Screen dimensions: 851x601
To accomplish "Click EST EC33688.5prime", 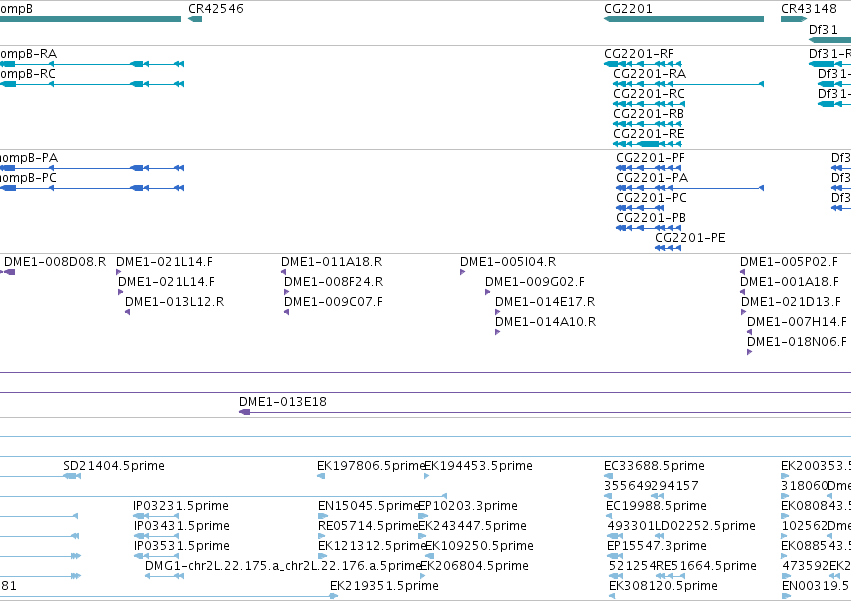I will click(x=655, y=466).
